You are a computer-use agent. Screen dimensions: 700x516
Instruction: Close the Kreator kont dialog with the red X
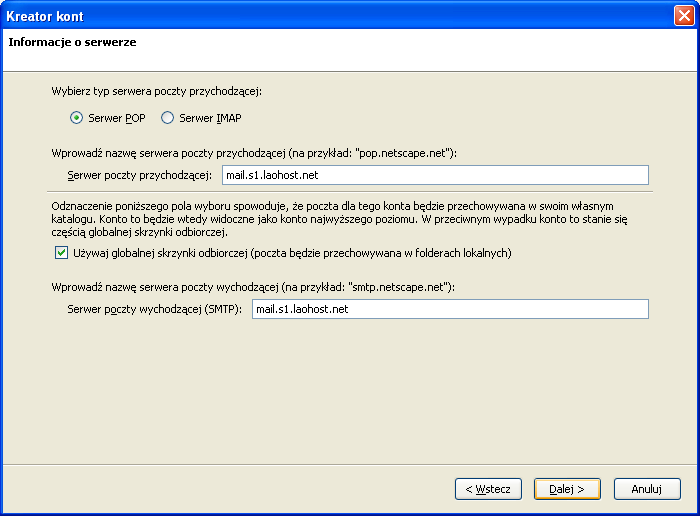[x=684, y=16]
